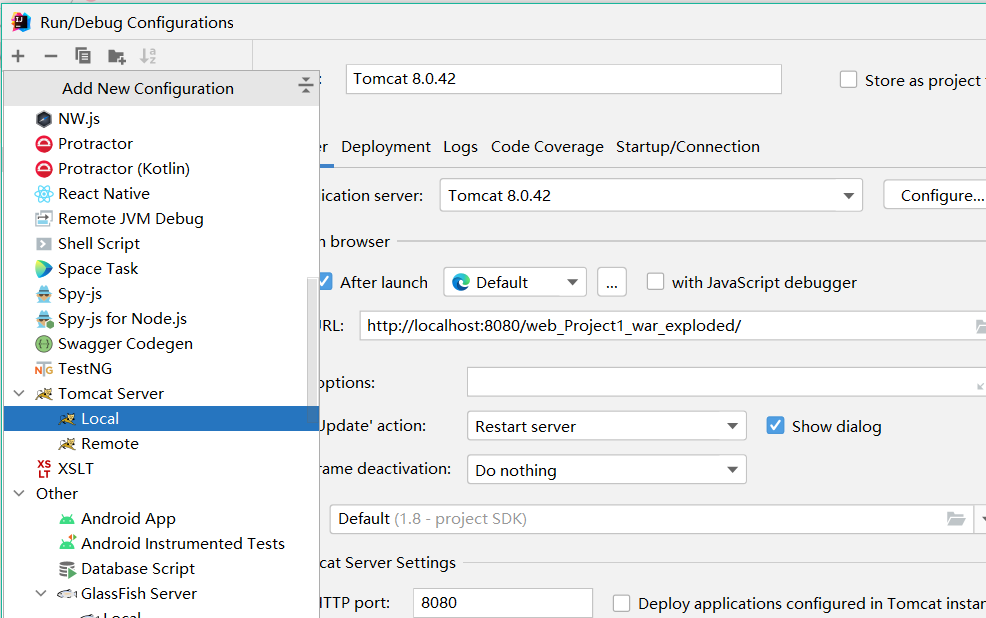Viewport: 986px width, 618px height.
Task: Click the Add New Configuration plus icon
Action: (x=18, y=56)
